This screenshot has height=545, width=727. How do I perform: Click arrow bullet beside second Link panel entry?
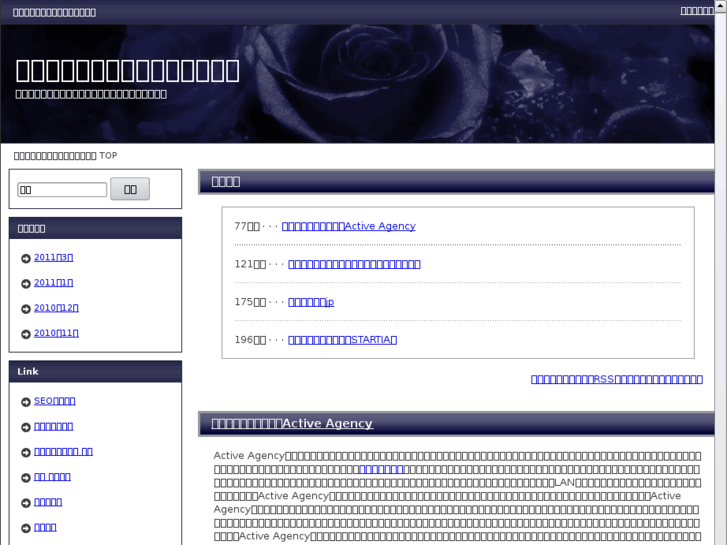click(26, 427)
